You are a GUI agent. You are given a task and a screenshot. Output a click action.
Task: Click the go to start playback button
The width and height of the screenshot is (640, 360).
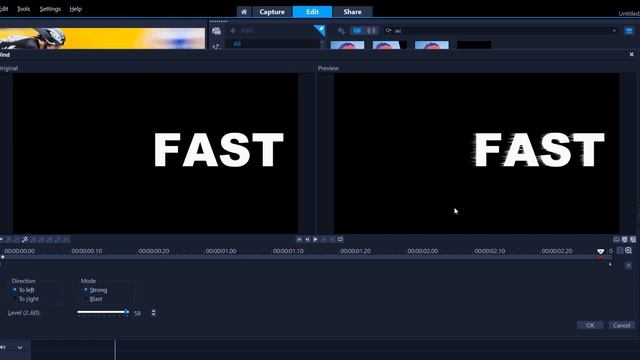coord(299,240)
